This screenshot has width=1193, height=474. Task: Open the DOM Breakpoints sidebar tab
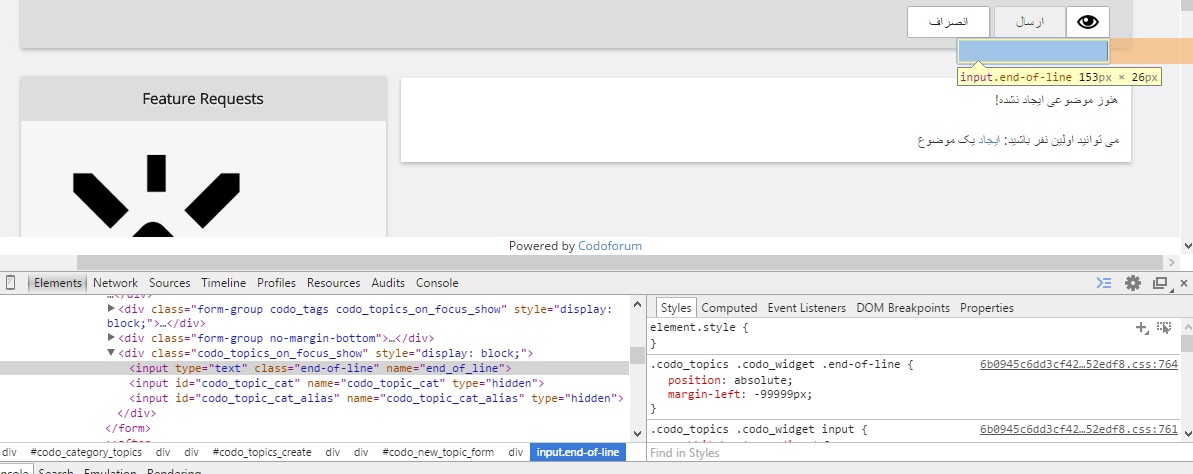coord(903,308)
